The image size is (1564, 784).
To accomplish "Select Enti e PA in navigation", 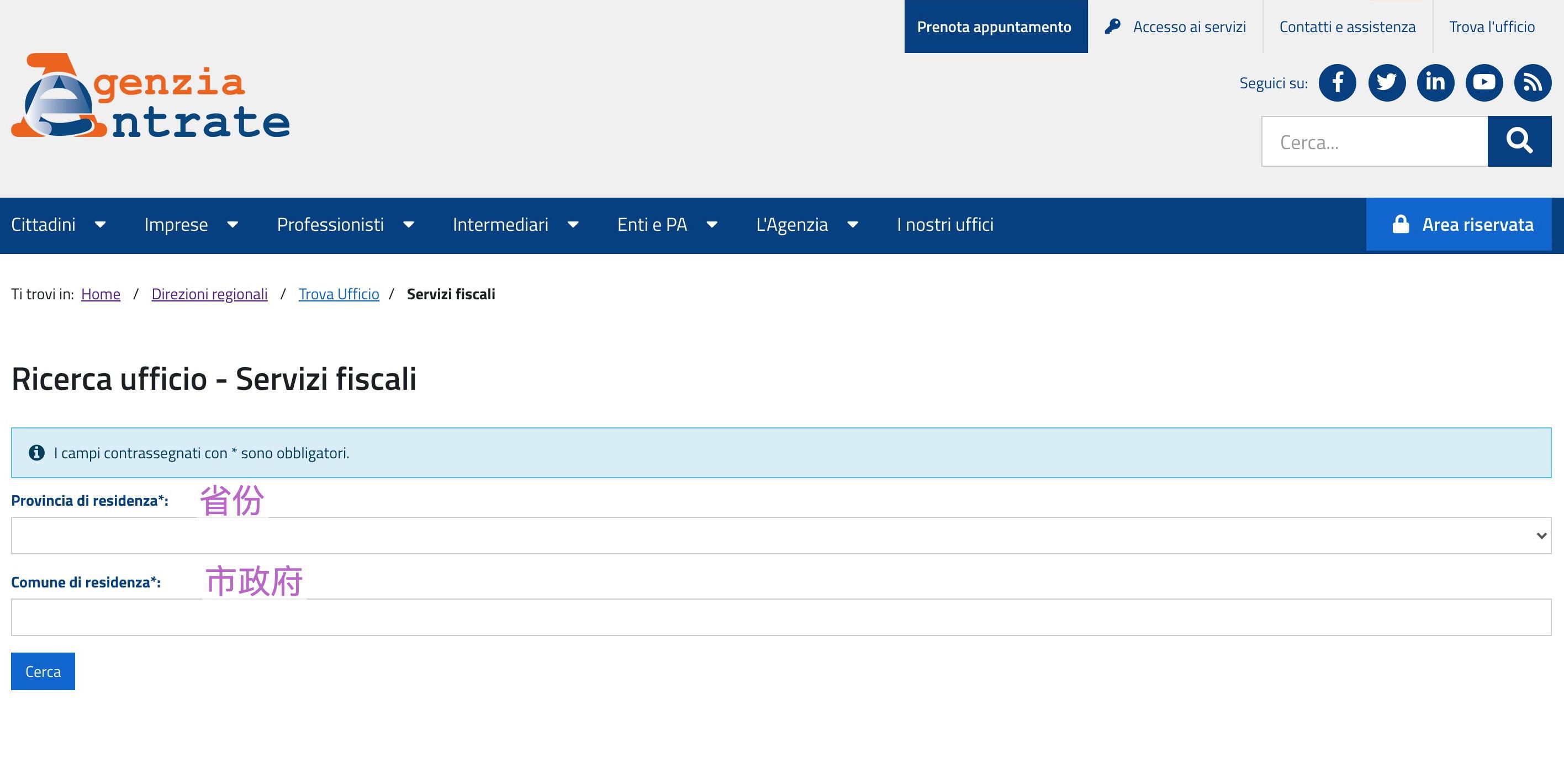I will click(x=652, y=225).
